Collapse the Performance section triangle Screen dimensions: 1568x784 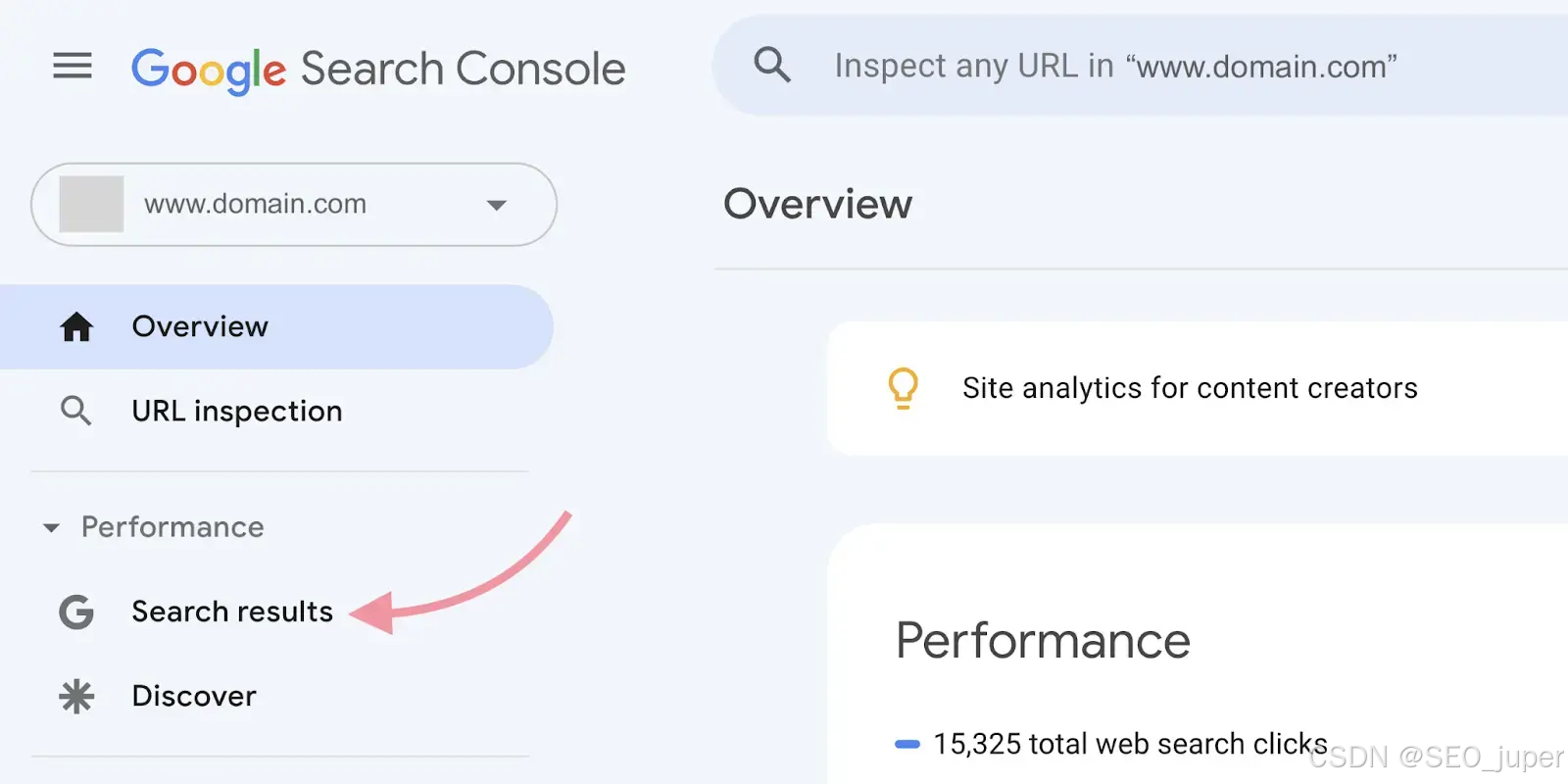[51, 528]
